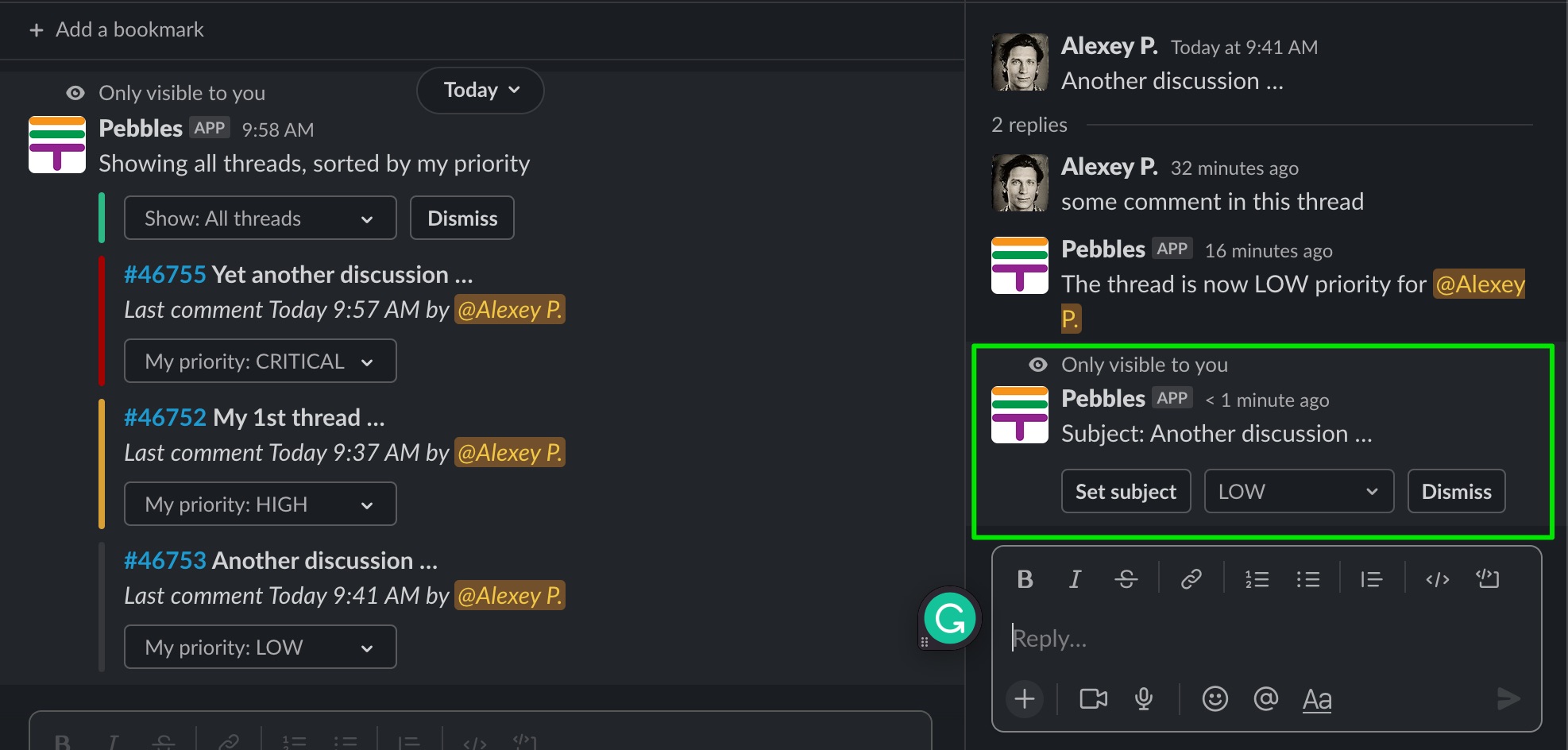This screenshot has width=1568, height=750.
Task: Toggle the Aa formatting toolbar
Action: tap(1316, 699)
